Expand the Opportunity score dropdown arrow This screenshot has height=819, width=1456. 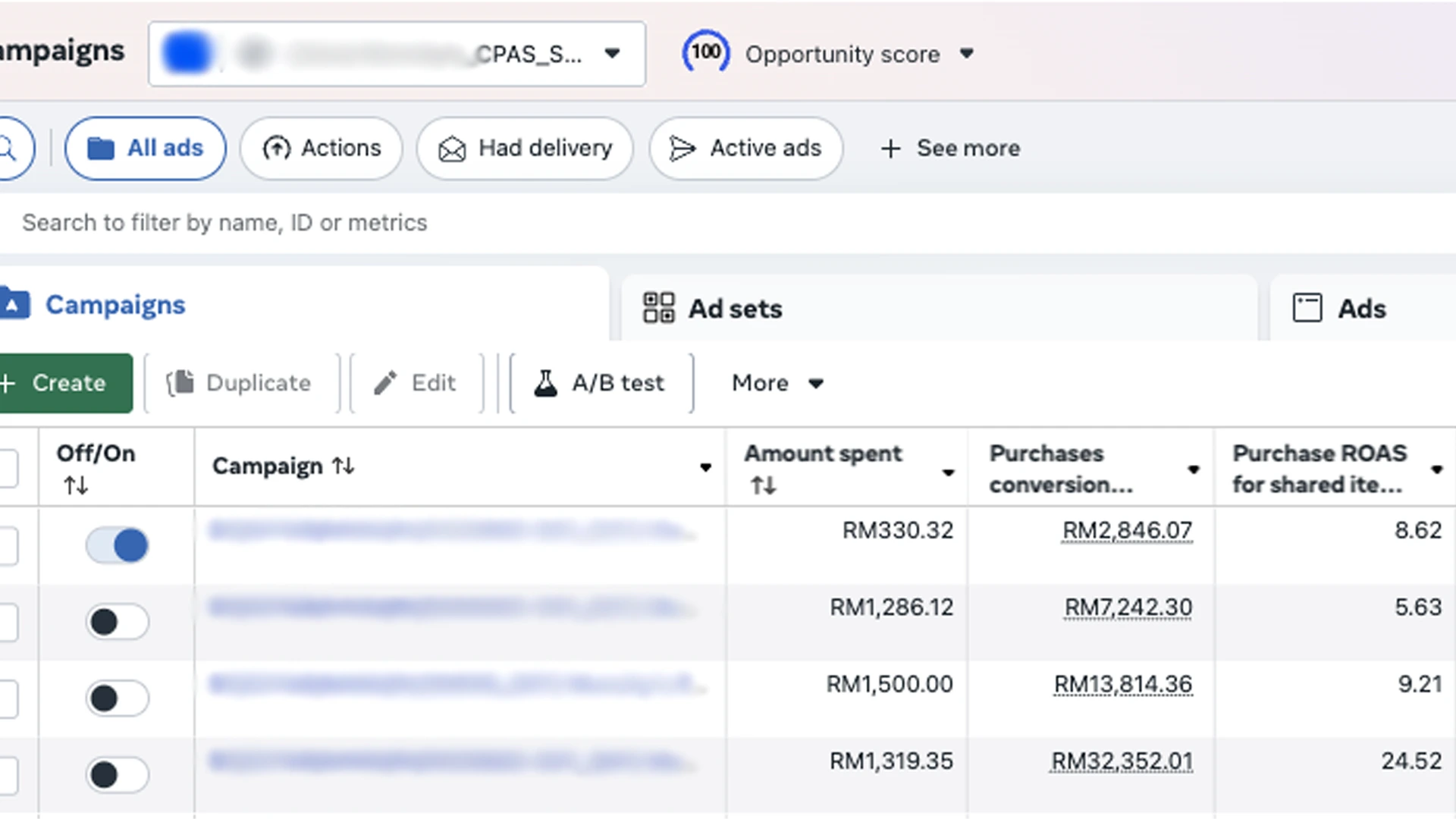click(966, 54)
